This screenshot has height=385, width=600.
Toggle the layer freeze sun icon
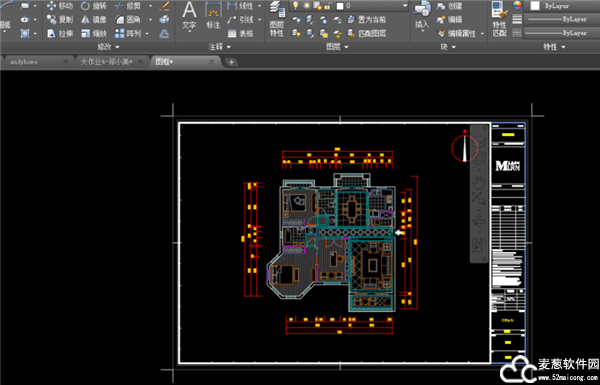point(307,6)
